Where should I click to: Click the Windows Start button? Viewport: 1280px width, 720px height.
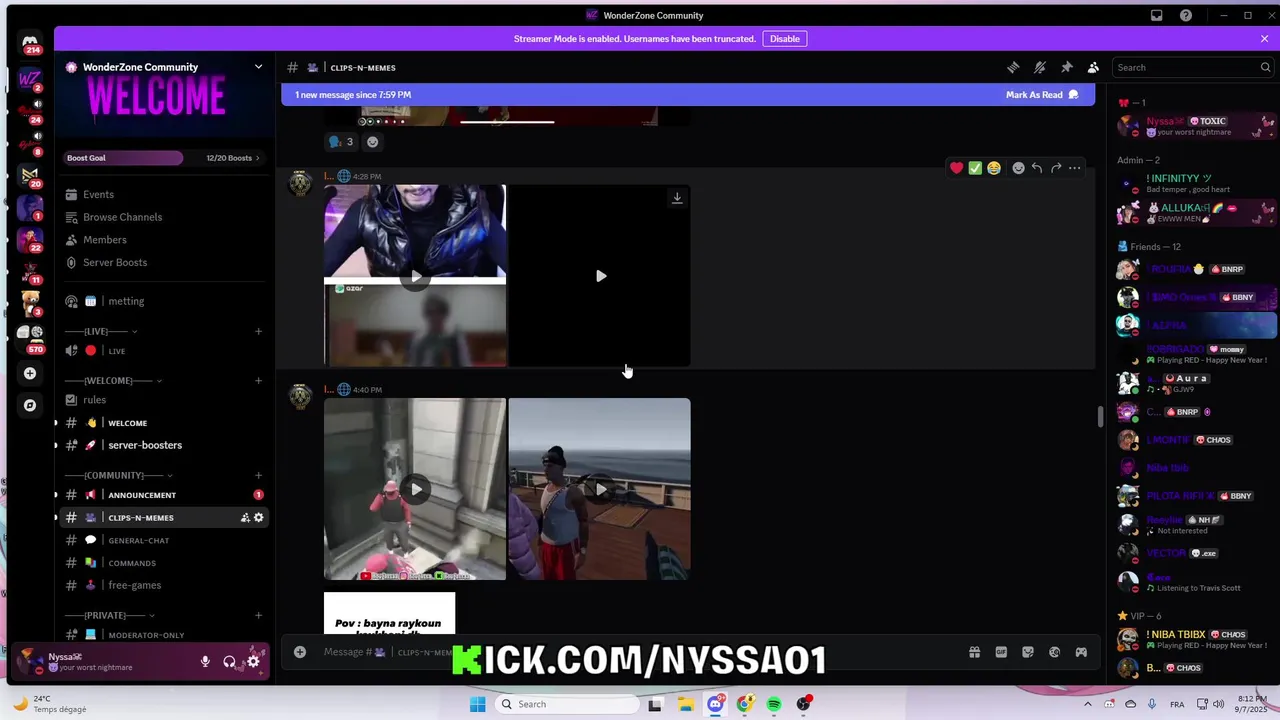coord(478,704)
